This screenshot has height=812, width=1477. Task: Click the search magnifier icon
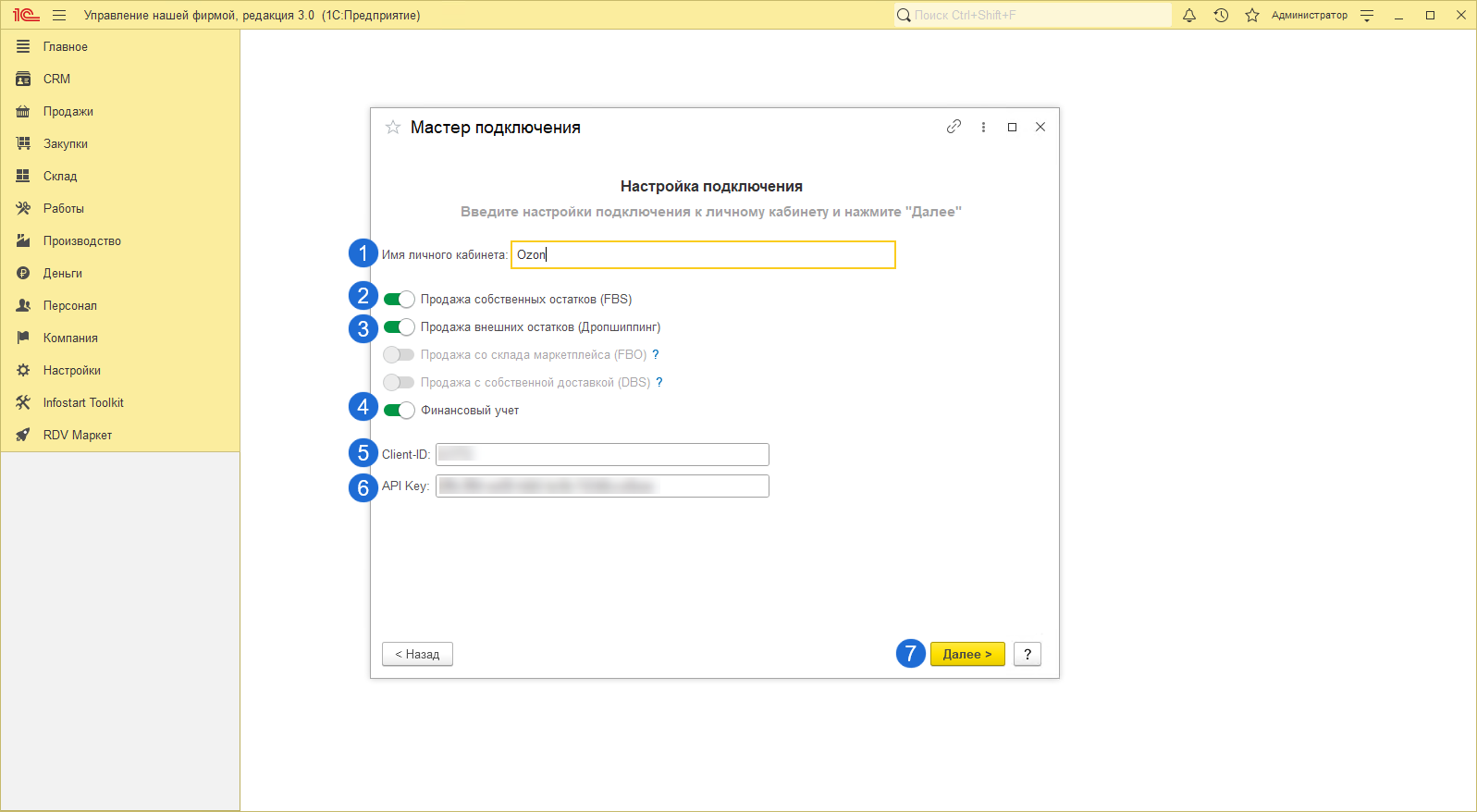click(904, 15)
